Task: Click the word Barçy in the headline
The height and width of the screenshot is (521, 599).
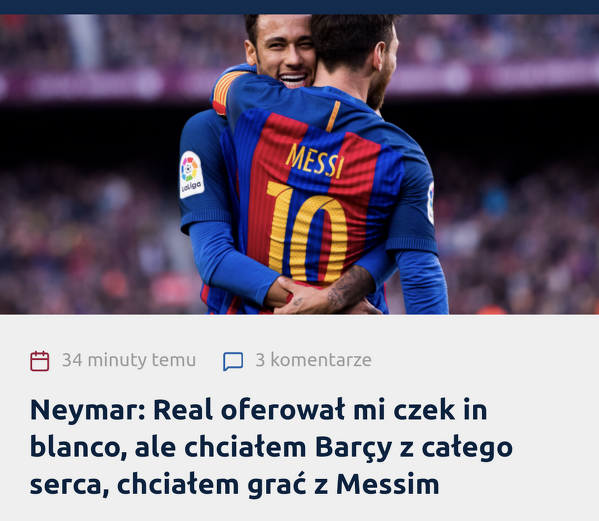Action: [353, 448]
